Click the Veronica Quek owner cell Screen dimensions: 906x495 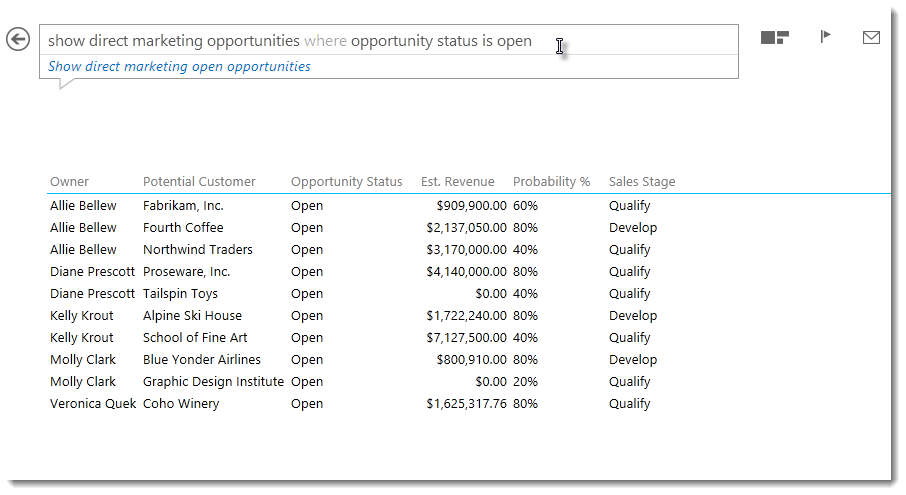93,404
